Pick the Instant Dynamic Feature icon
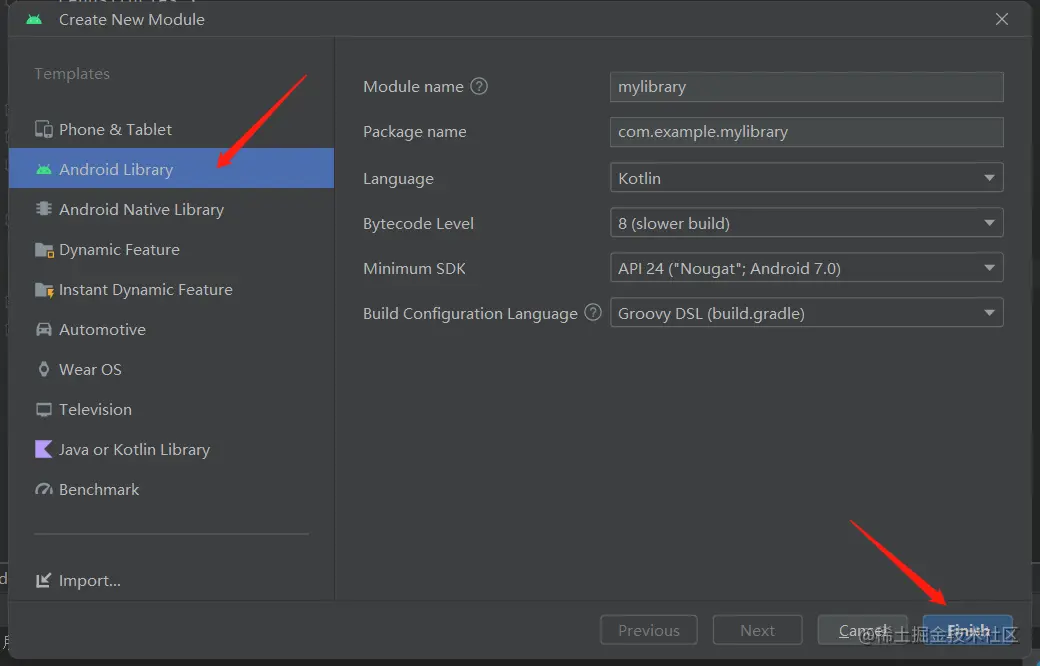The width and height of the screenshot is (1040, 666). [44, 290]
